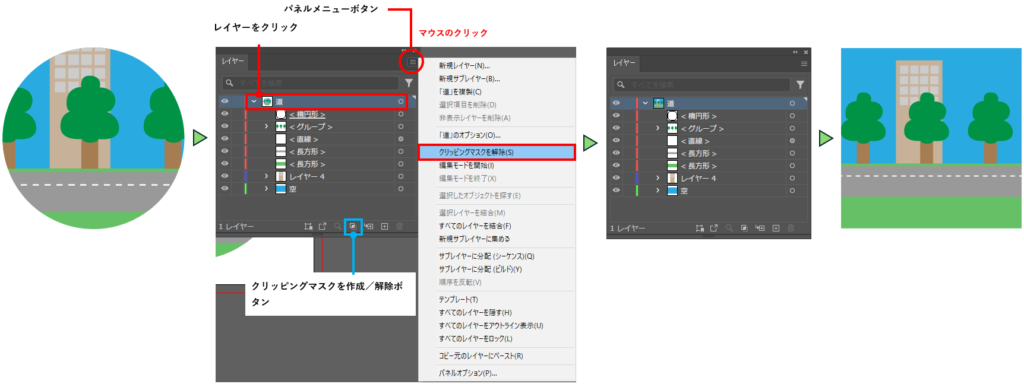Hide レイヤー 4 via its eye beside the open menu
The image size is (1024, 384).
click(225, 176)
